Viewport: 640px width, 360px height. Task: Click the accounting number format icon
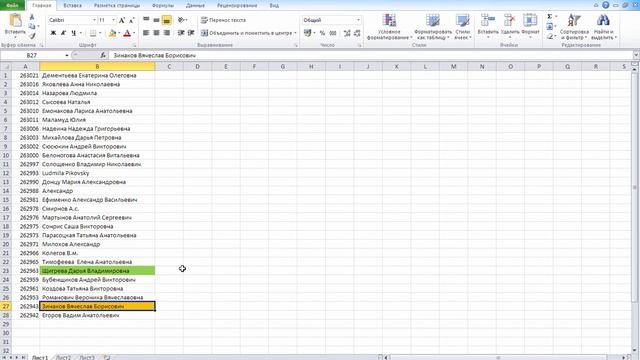307,33
